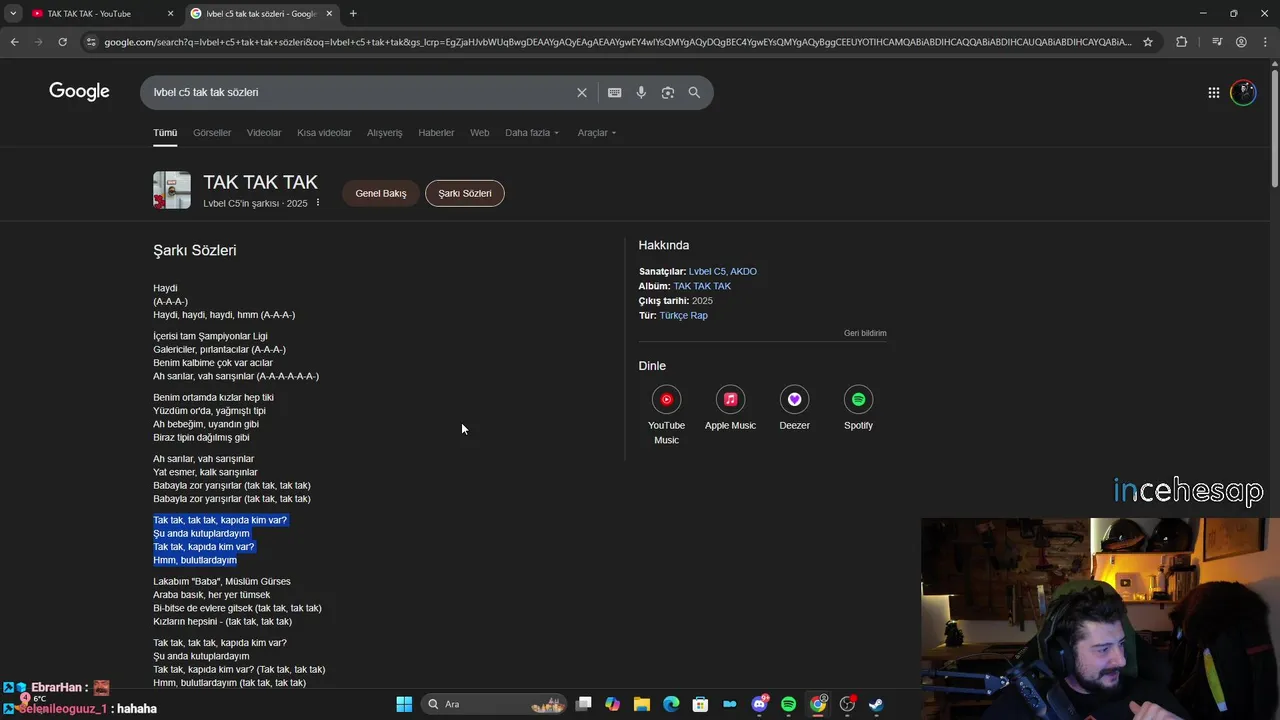Open the on-screen keyboard input tool
Image resolution: width=1280 pixels, height=720 pixels.
[614, 92]
